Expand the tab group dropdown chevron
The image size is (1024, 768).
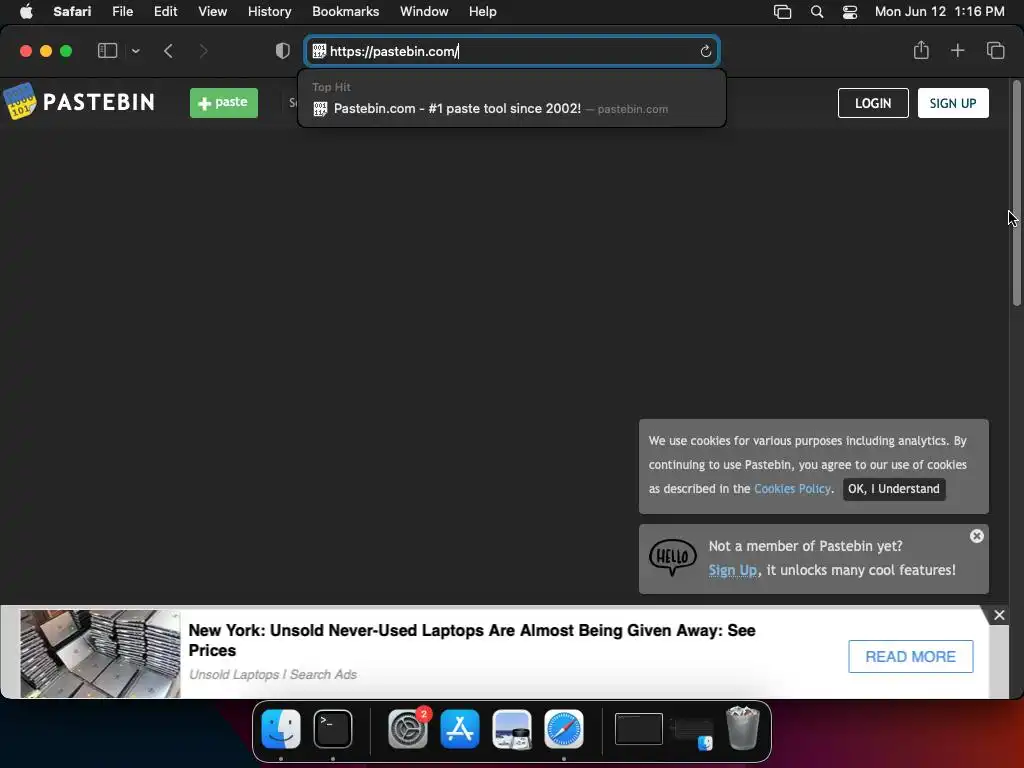[135, 51]
